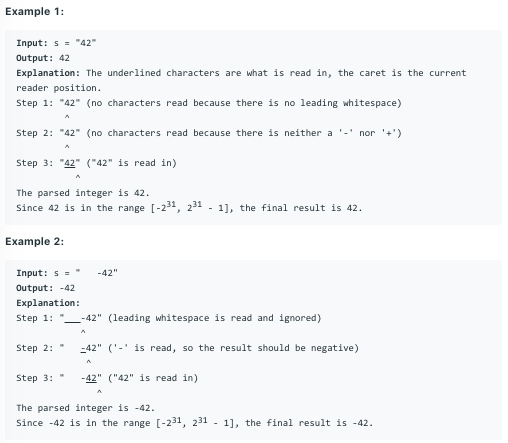This screenshot has height=443, width=508.
Task: Click the final result is -42 sentence
Action: 194,422
